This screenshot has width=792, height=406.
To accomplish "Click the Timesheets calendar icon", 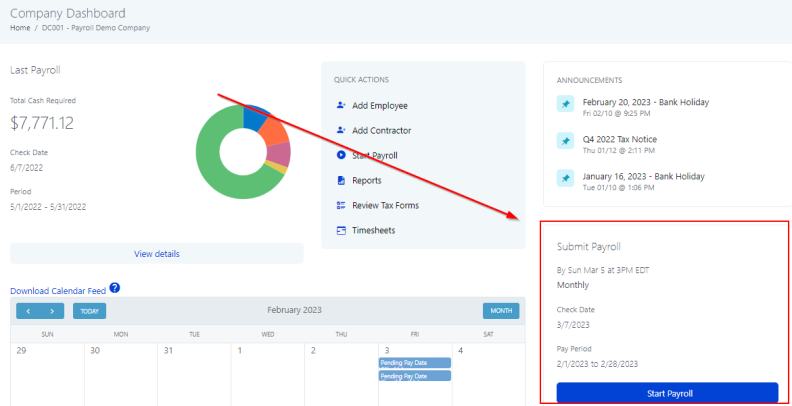I will (341, 230).
